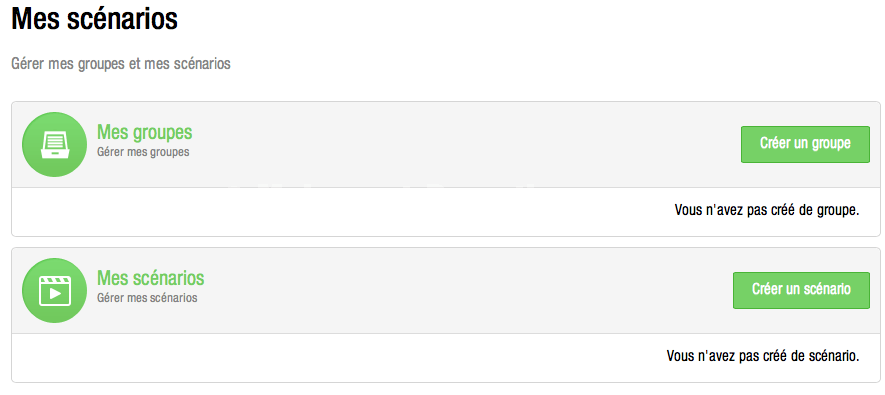
Task: Click the green clapperboard icon for Mes scénarios
Action: coord(54,291)
